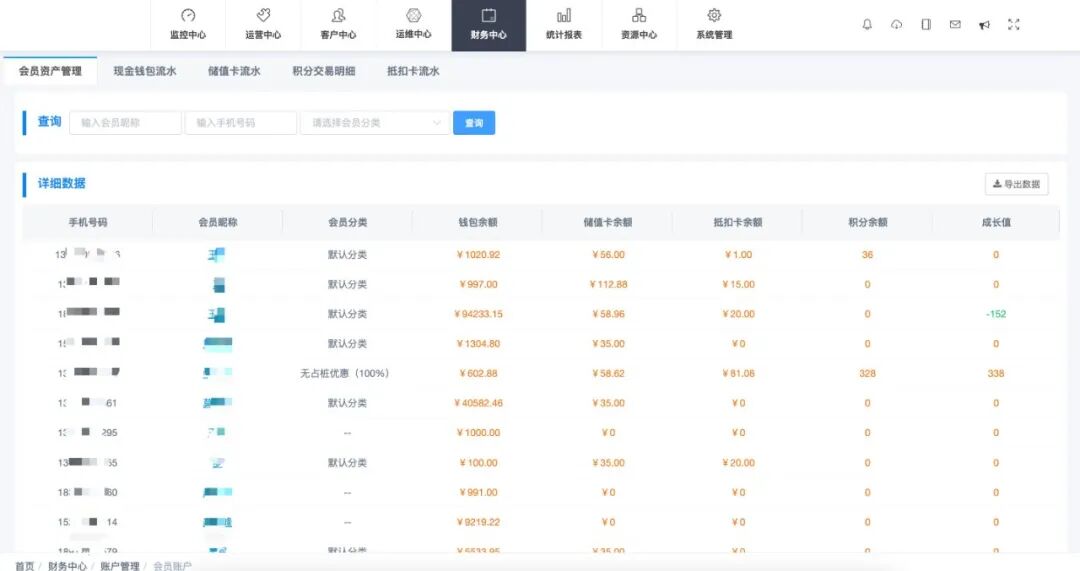
Task: Click 无占桩优惠（100%）category cell
Action: [344, 373]
